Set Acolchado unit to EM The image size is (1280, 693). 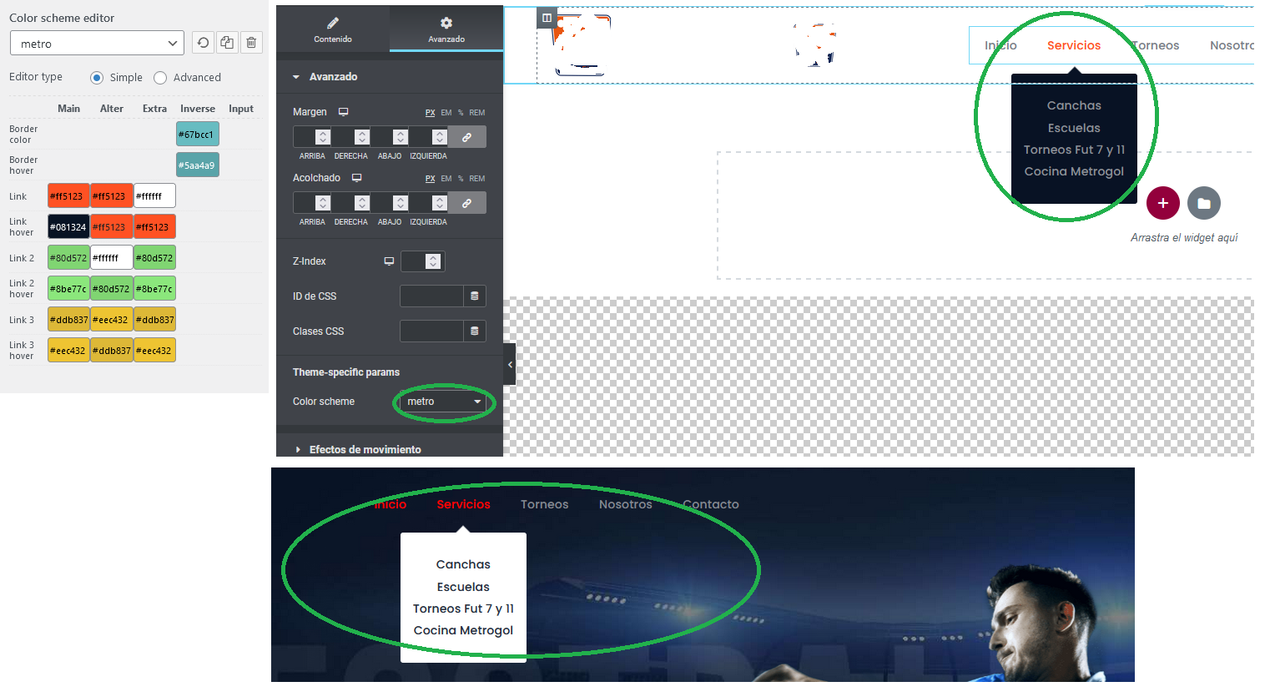446,179
